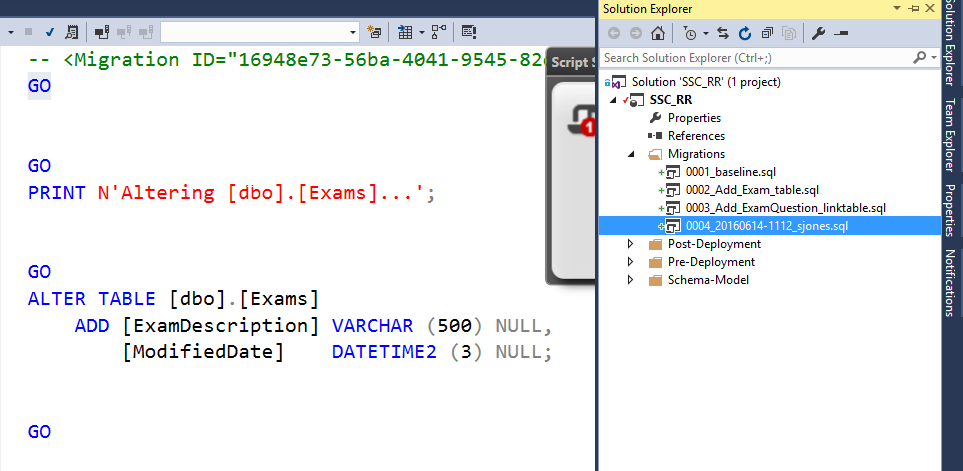Click the Home icon in Solution Explorer
The width and height of the screenshot is (963, 471).
658,33
